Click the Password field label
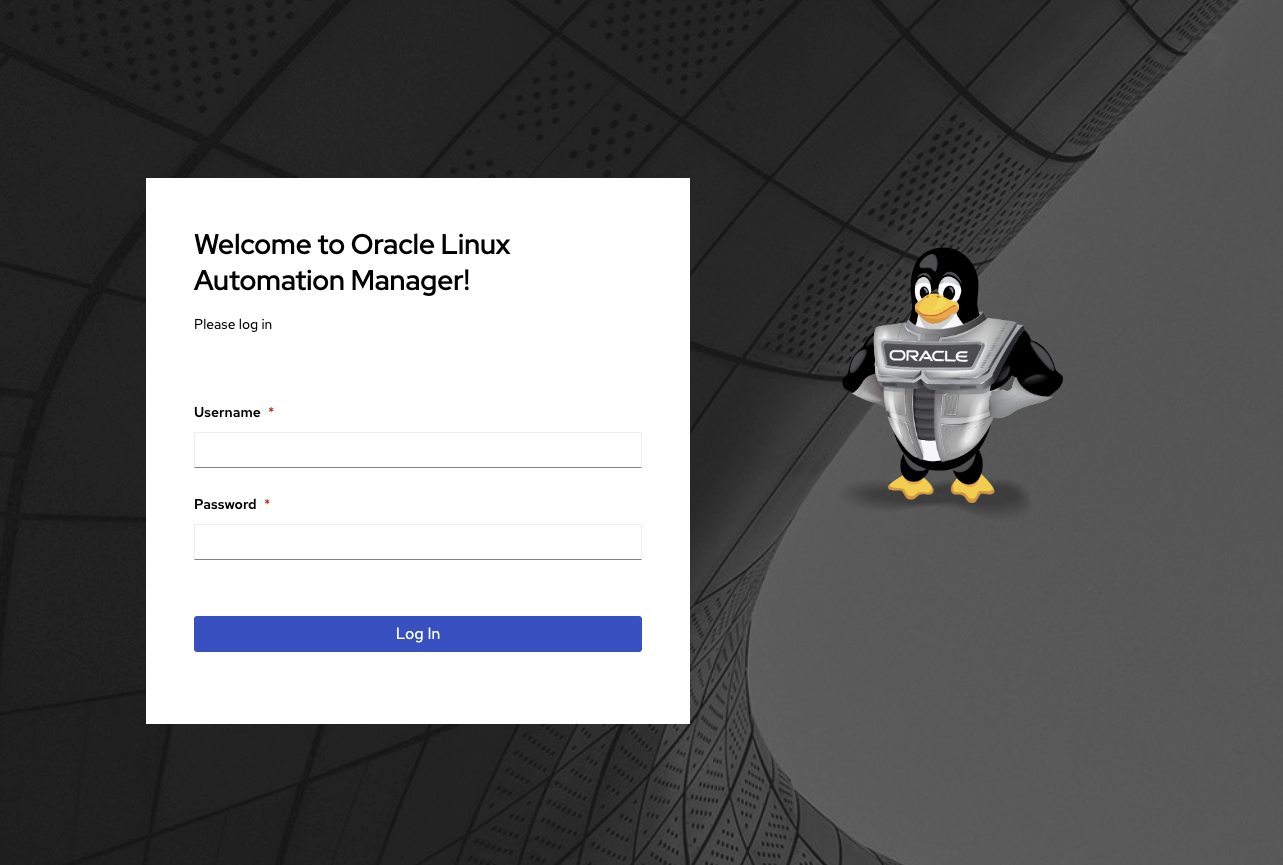The image size is (1283, 865). pos(225,504)
